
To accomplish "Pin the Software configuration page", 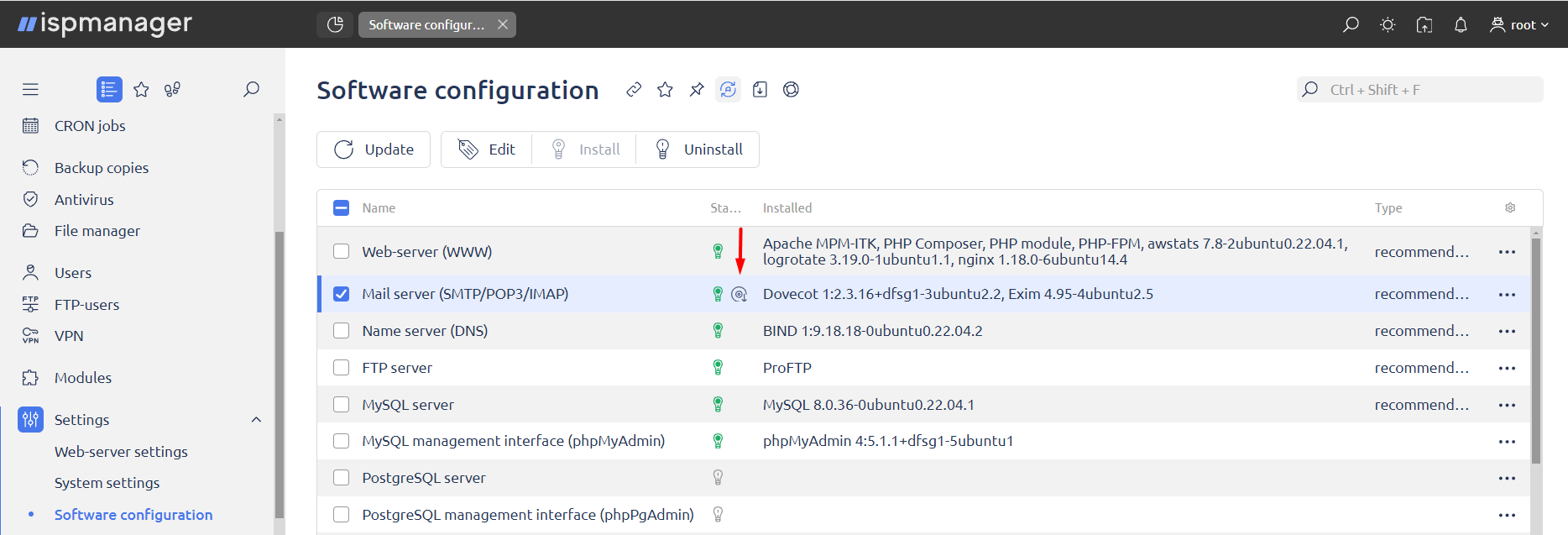I will point(697,89).
